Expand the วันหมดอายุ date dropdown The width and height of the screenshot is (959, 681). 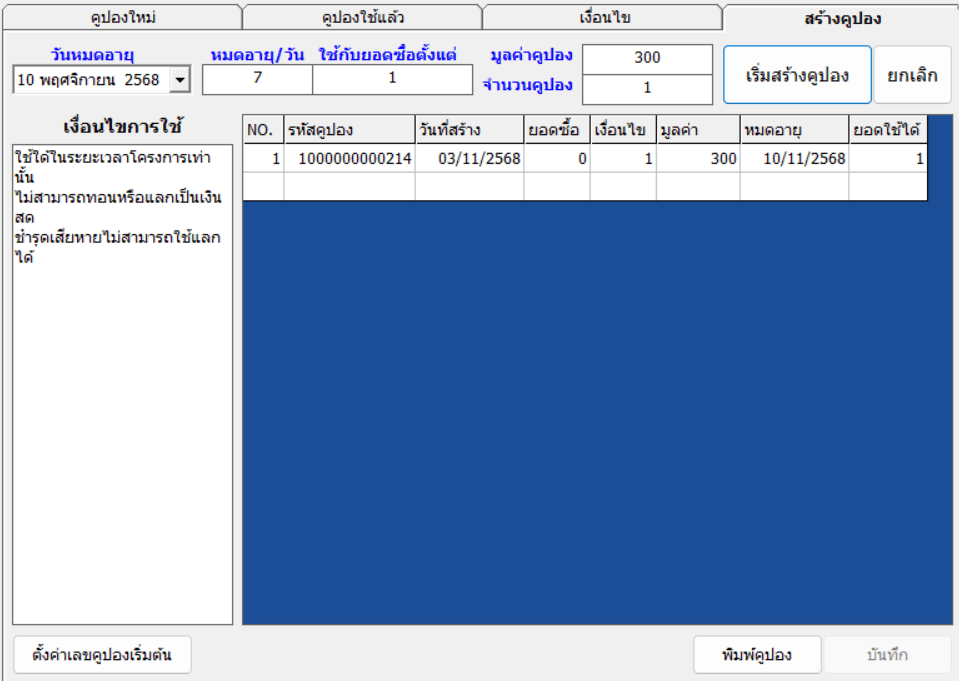179,80
